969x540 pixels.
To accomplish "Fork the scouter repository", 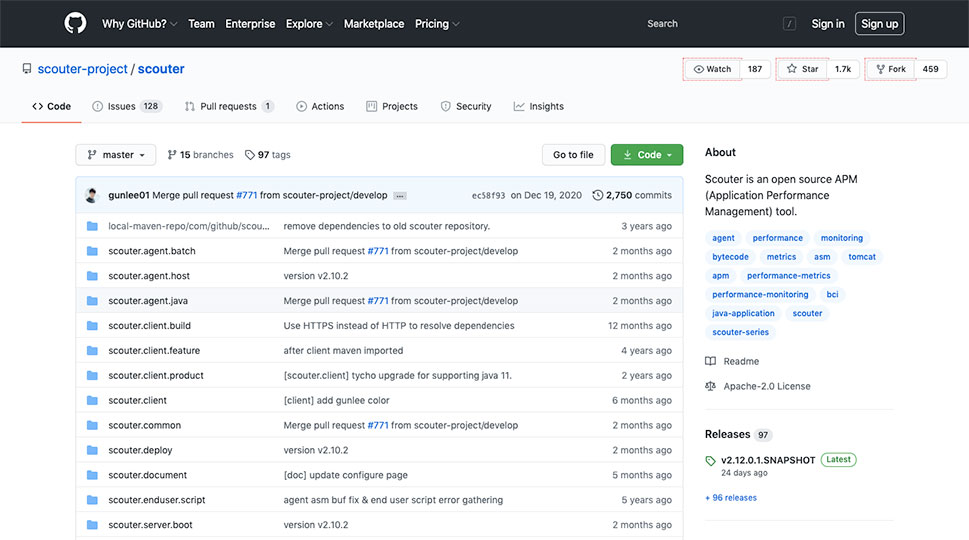I will coord(891,69).
